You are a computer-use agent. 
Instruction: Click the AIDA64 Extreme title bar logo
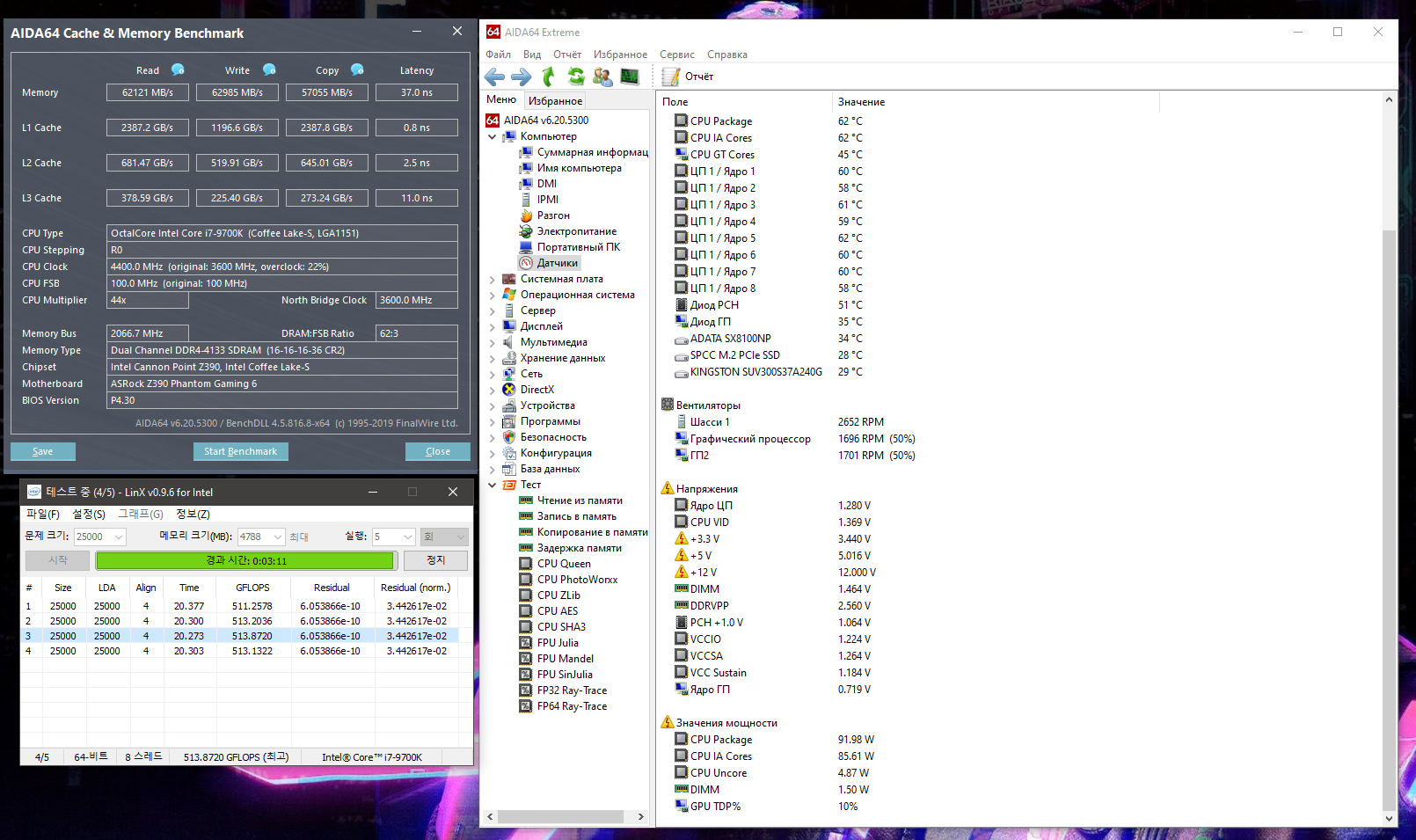click(x=493, y=32)
